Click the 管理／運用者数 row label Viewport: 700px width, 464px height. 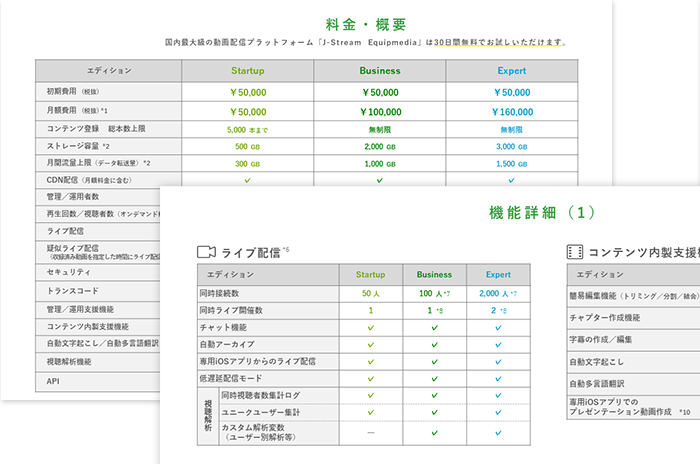click(x=73, y=196)
